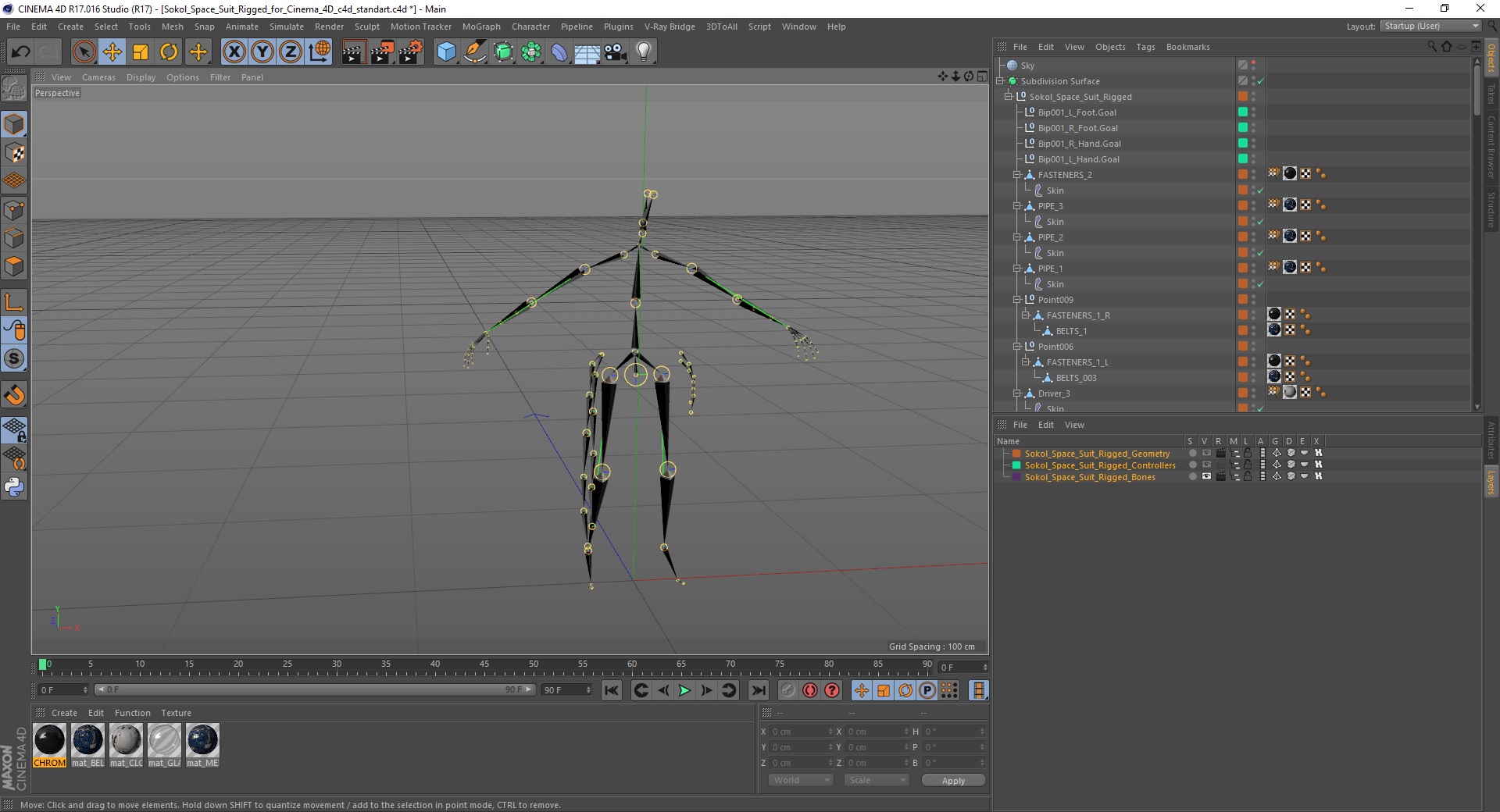The width and height of the screenshot is (1500, 812).
Task: Click Bip001_R_Hand.Goal layer color swatch
Action: coord(1242,144)
